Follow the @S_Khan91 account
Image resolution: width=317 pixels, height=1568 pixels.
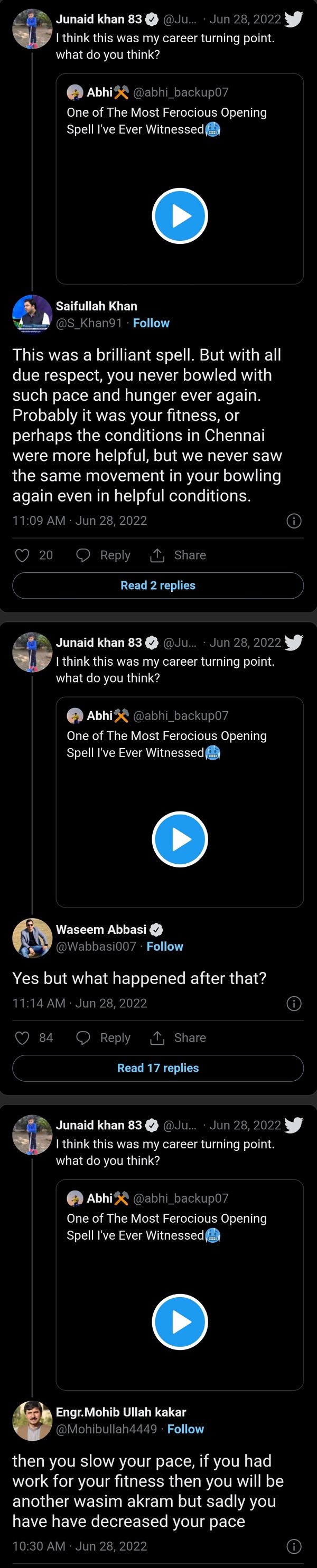point(151,323)
